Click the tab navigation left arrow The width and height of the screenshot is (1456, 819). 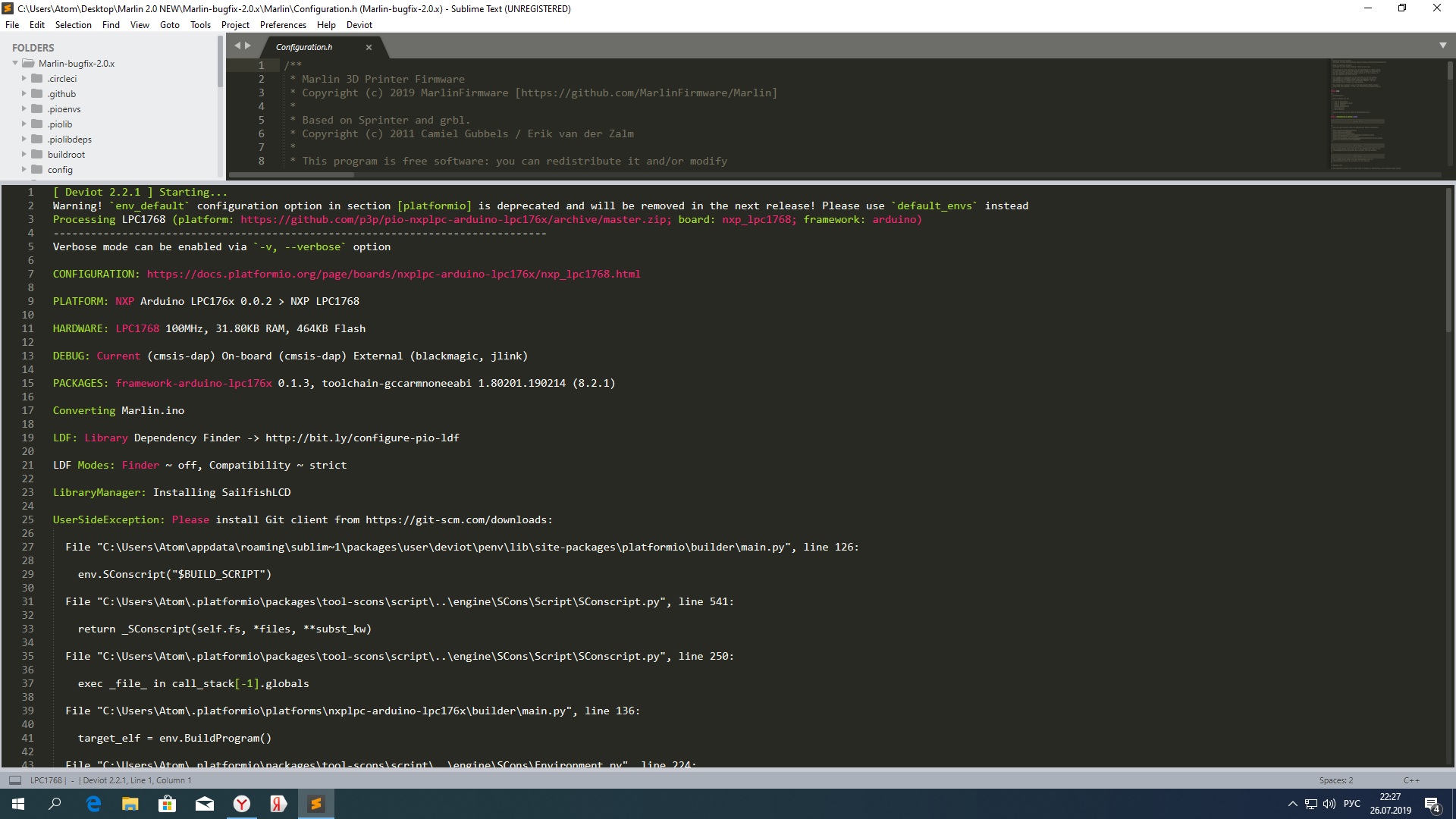point(237,45)
